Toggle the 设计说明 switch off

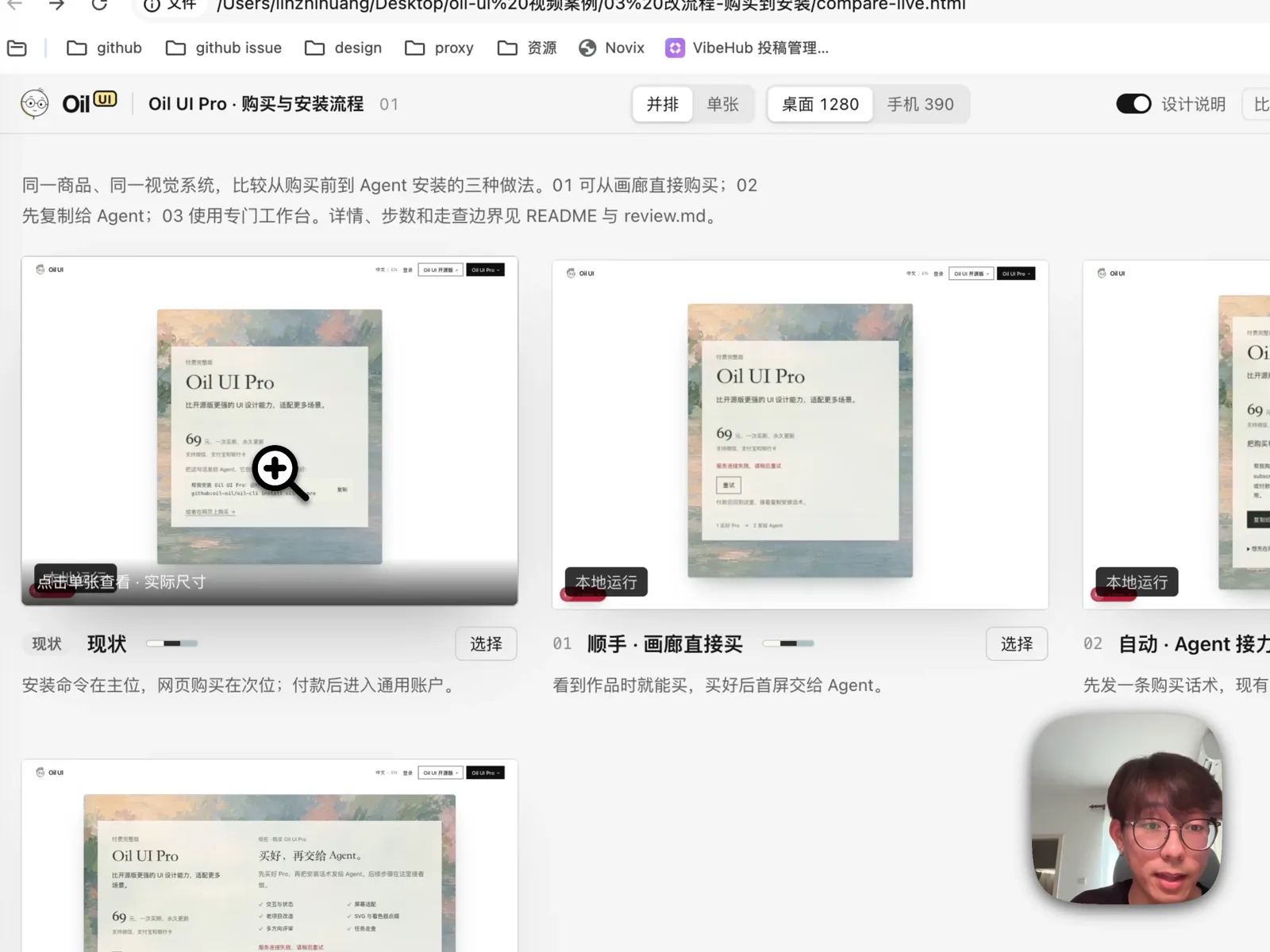click(1133, 104)
